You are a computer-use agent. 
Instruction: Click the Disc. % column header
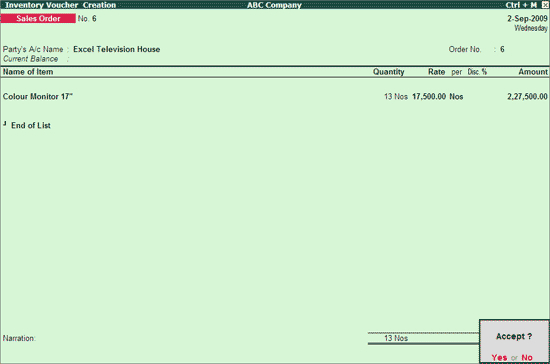[477, 72]
